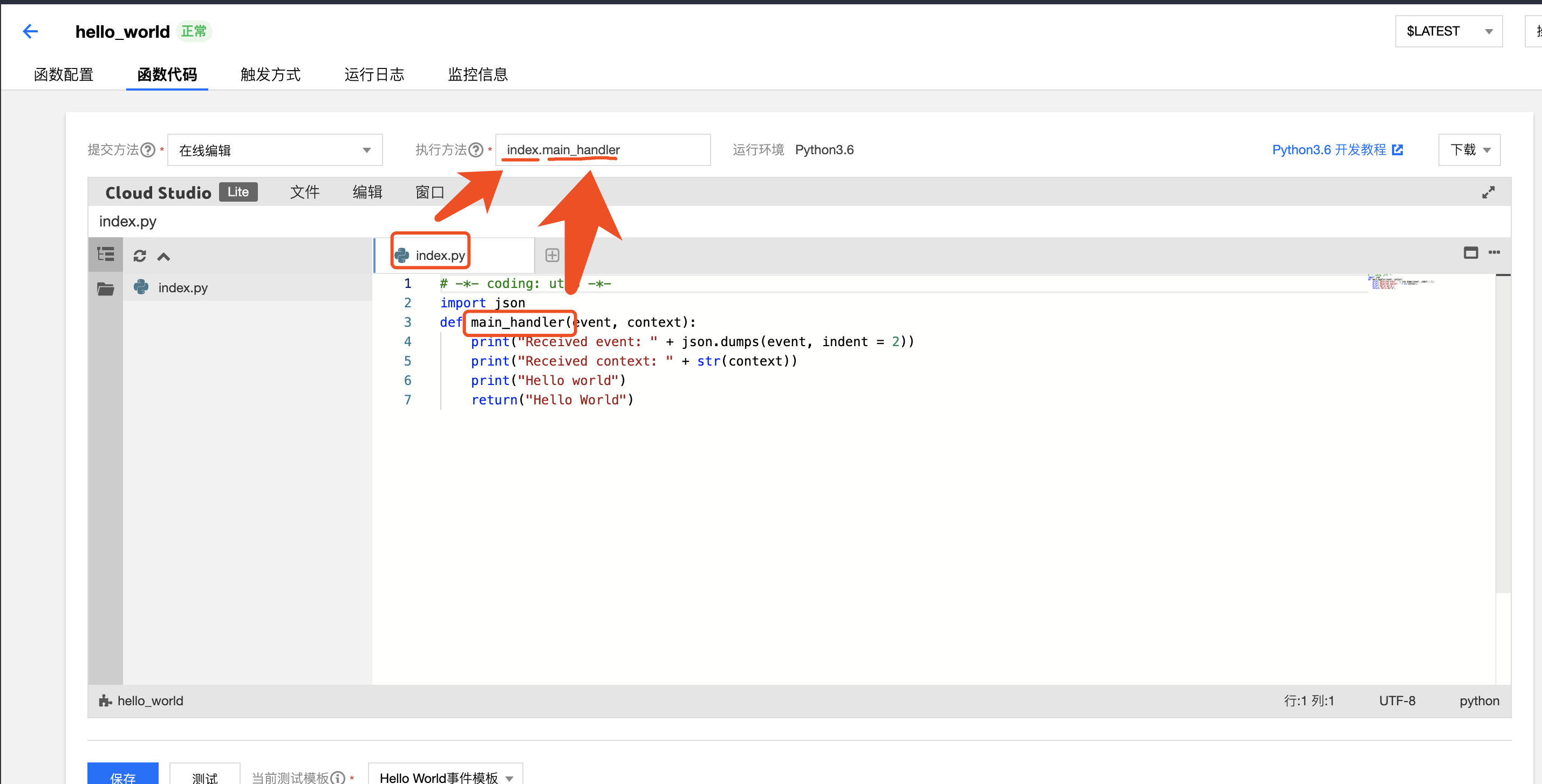This screenshot has width=1542, height=784.
Task: Open the more options ellipsis icon
Action: (x=1495, y=253)
